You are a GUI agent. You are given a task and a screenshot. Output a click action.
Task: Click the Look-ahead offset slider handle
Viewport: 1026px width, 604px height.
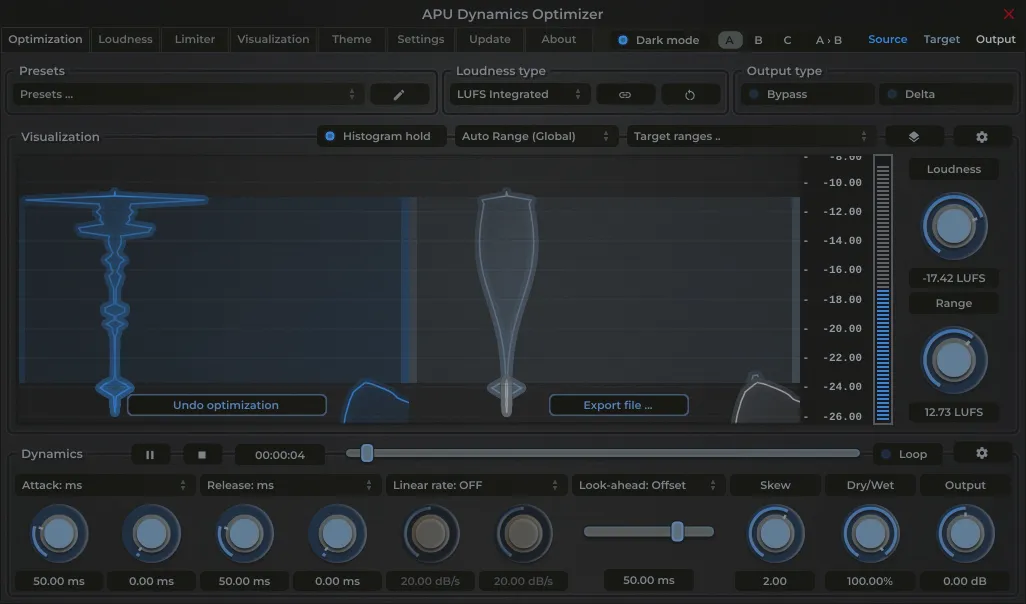677,531
